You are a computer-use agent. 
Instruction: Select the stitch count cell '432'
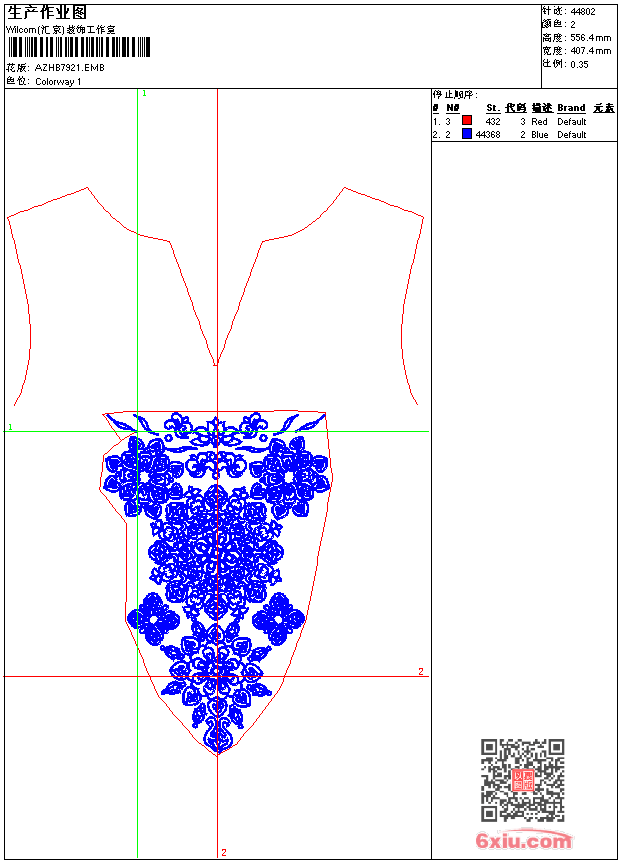pos(493,122)
